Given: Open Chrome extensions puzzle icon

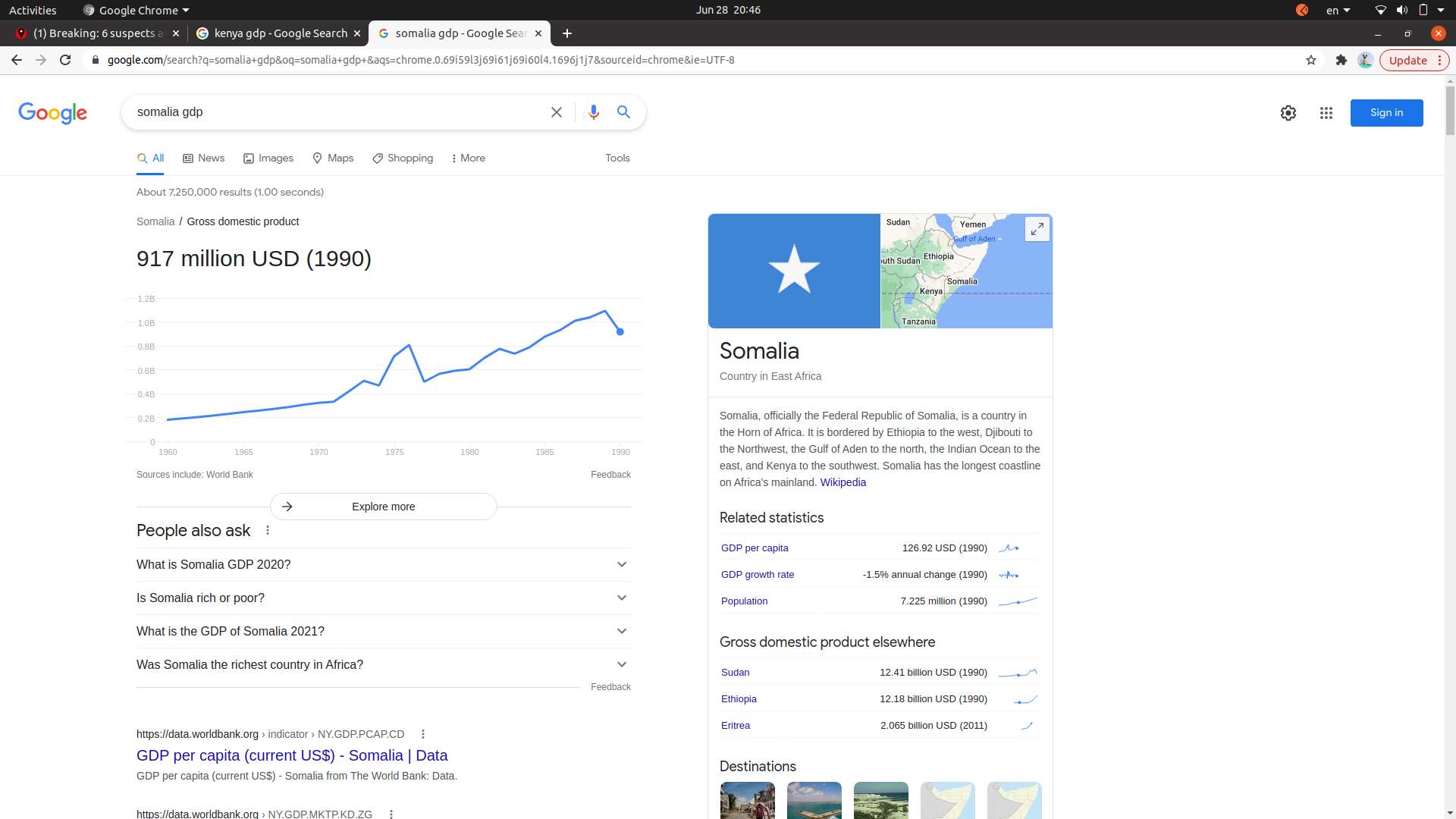Looking at the screenshot, I should (1341, 60).
